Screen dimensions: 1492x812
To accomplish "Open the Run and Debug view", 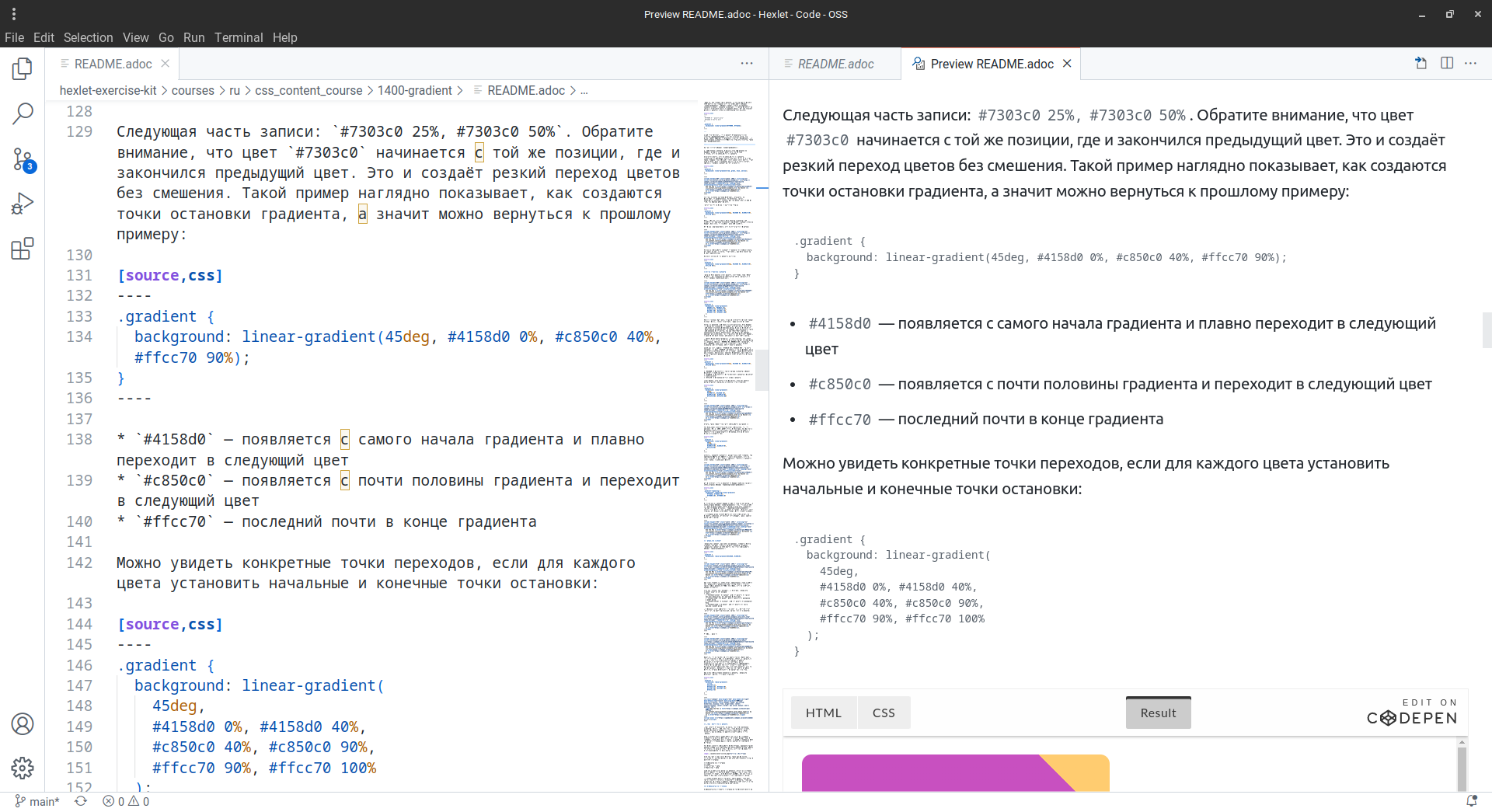I will coord(23,204).
